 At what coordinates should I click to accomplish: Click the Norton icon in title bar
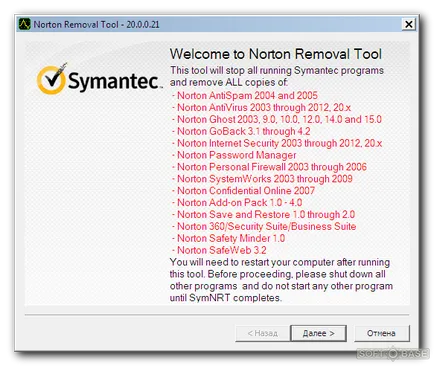point(24,24)
